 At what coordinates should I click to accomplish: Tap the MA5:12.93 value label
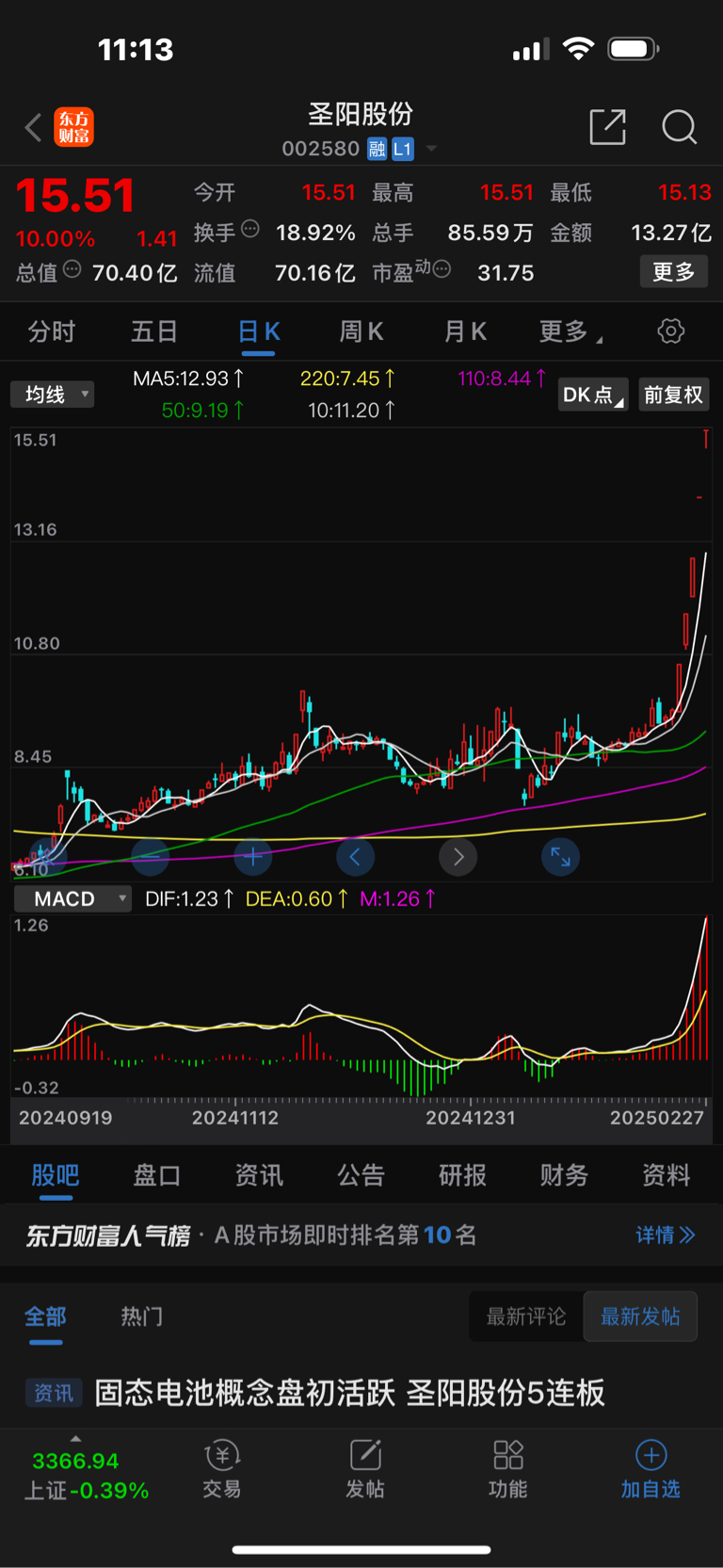(188, 379)
